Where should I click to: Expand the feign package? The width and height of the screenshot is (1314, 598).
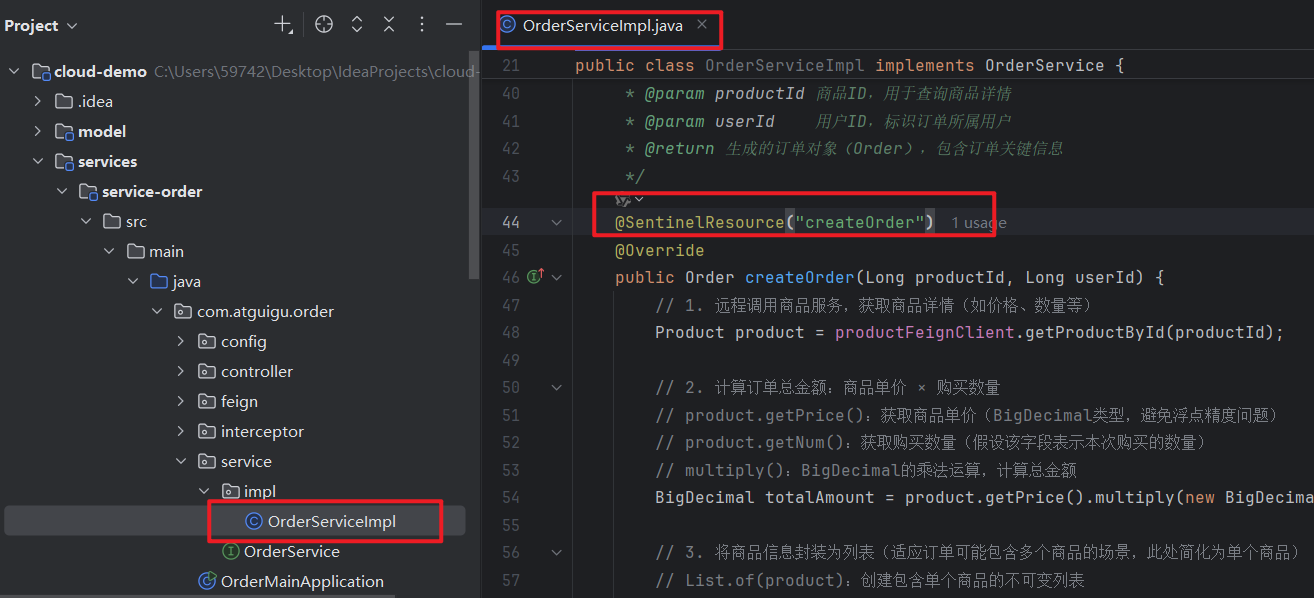coord(181,401)
